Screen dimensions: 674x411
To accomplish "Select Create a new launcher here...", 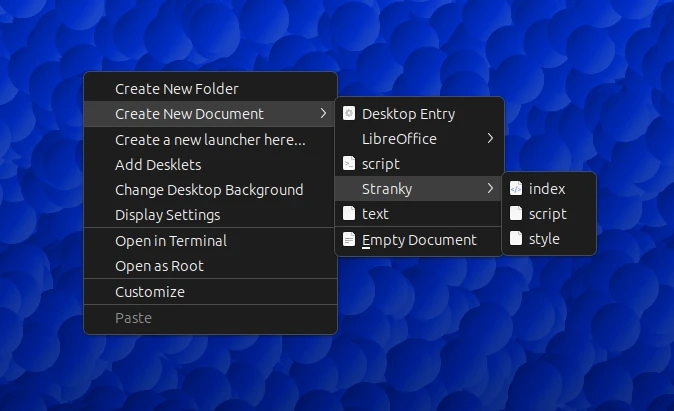I will (210, 140).
